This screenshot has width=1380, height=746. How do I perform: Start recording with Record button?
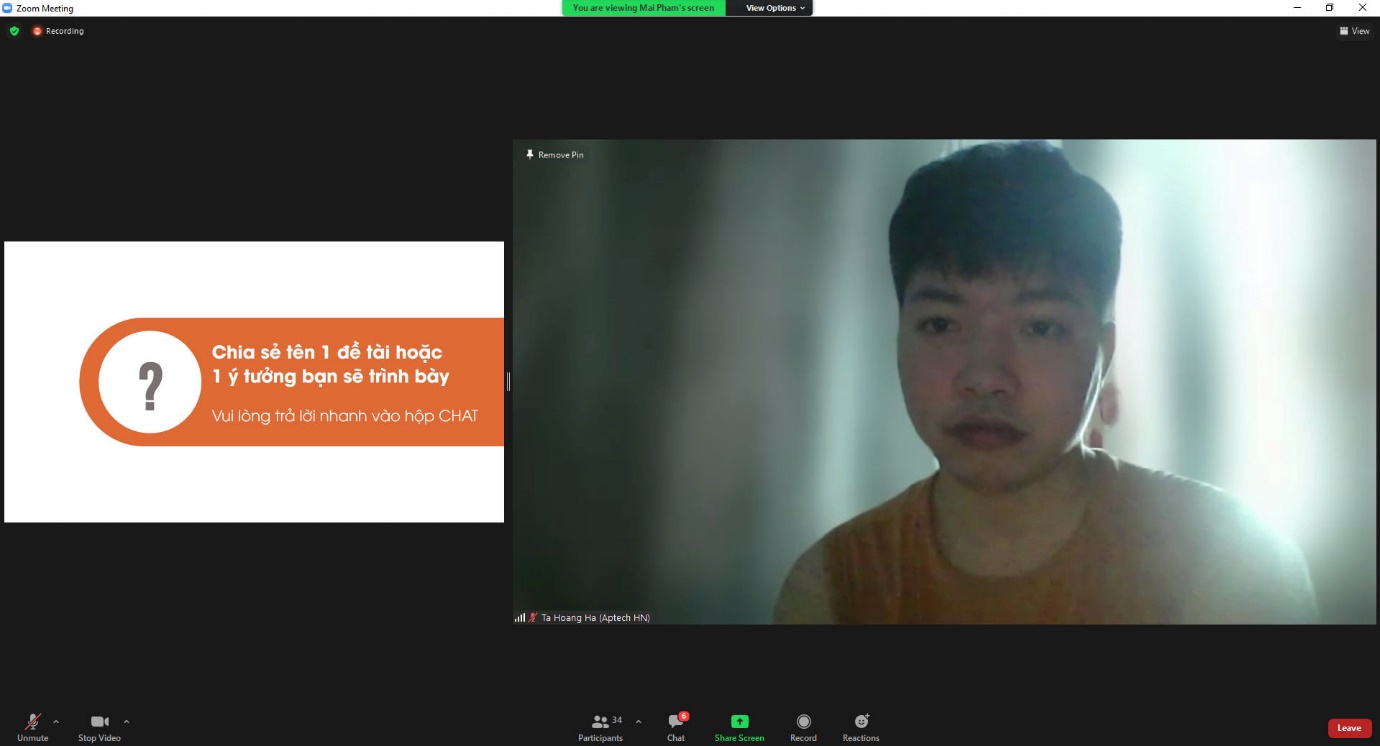coord(803,726)
